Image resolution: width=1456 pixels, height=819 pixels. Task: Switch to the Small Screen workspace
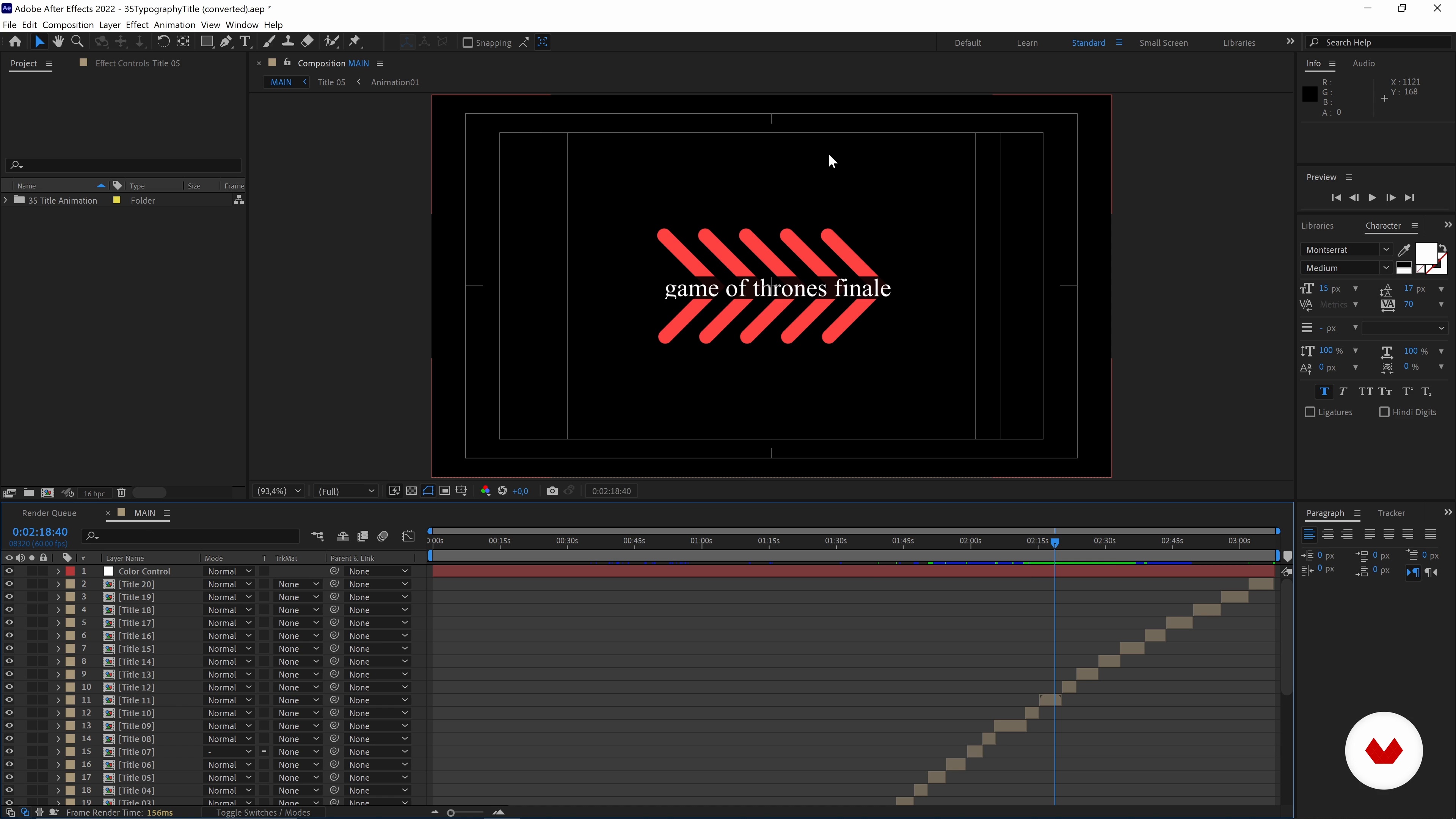coord(1163,42)
